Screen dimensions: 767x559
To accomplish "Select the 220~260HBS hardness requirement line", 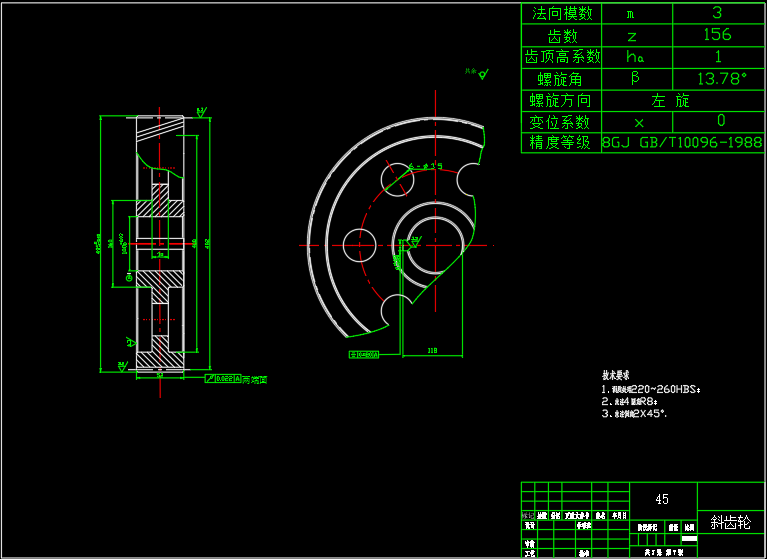I will tap(651, 389).
